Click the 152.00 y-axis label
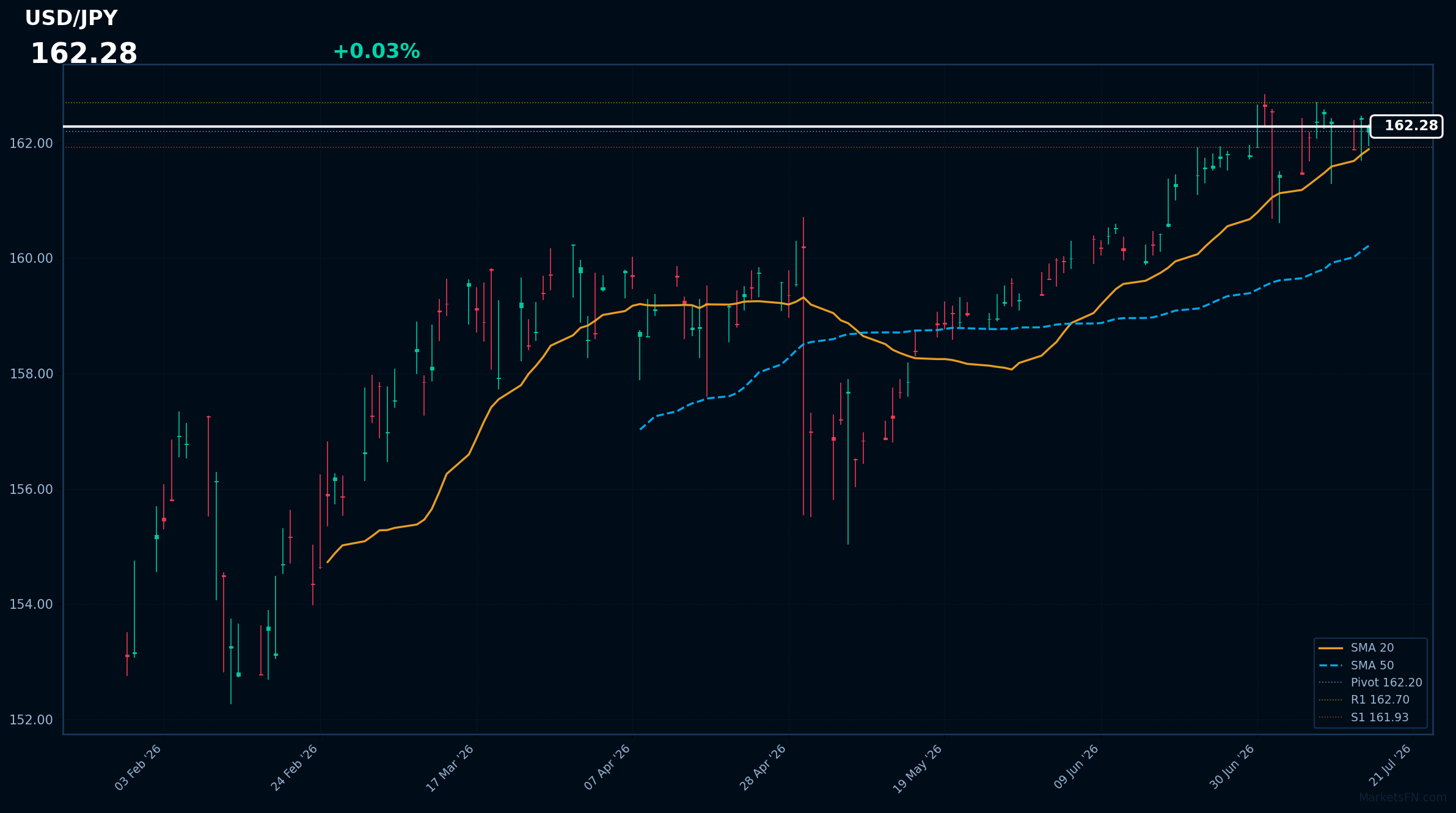The image size is (1456, 813). pos(31,720)
